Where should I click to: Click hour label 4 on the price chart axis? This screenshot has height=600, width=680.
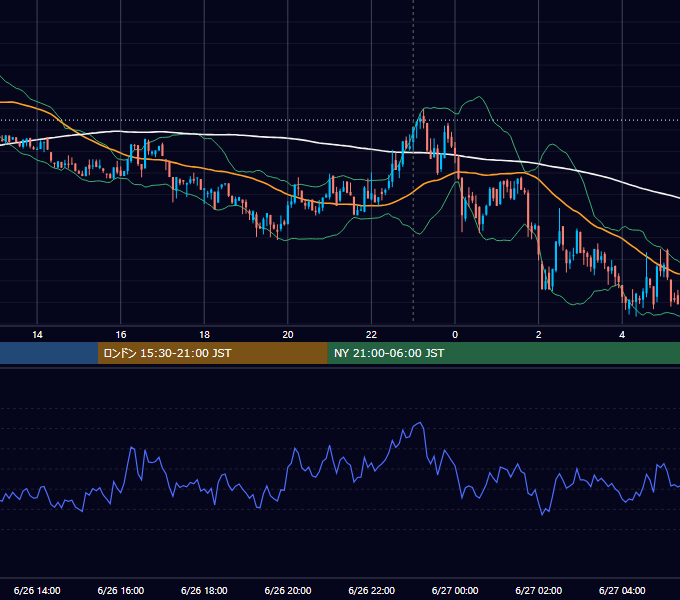coord(622,334)
